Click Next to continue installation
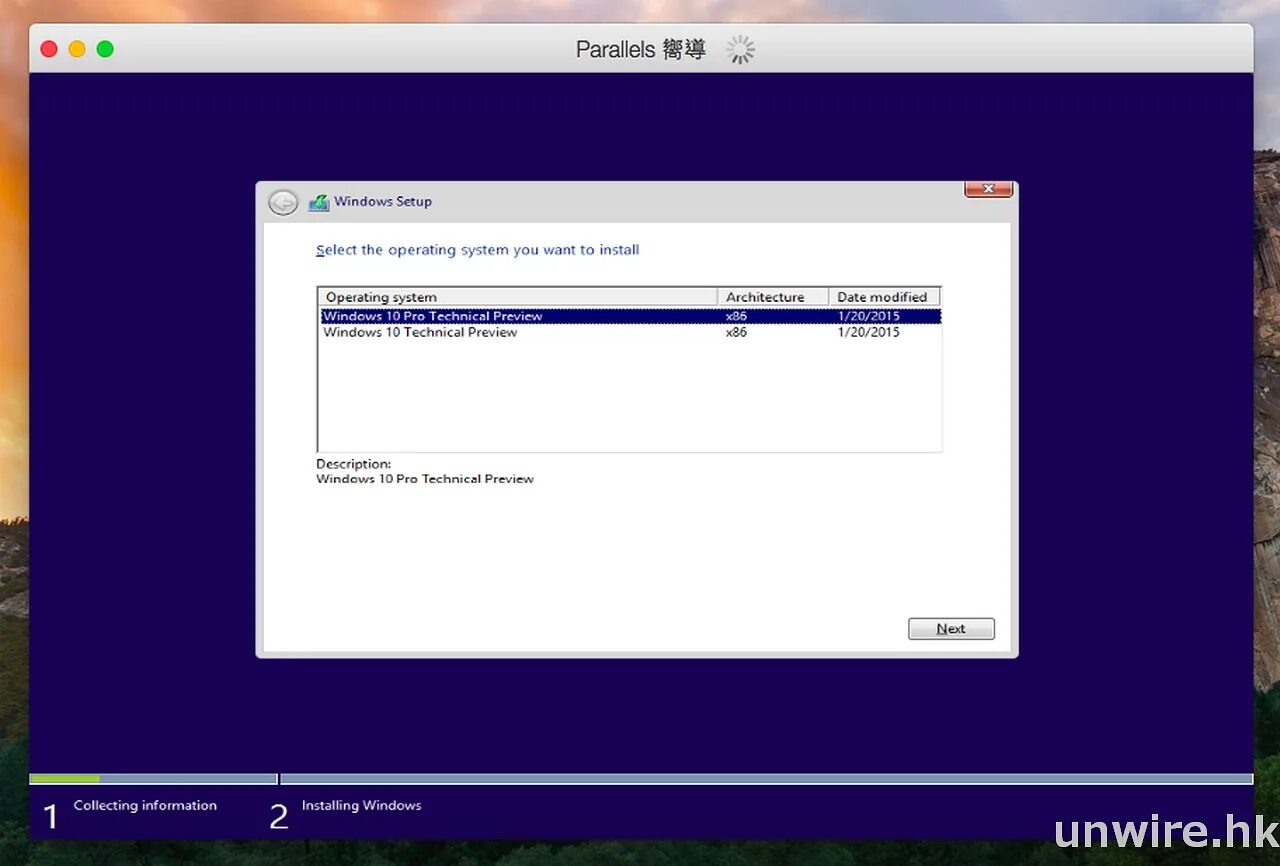The width and height of the screenshot is (1280, 866). tap(951, 629)
